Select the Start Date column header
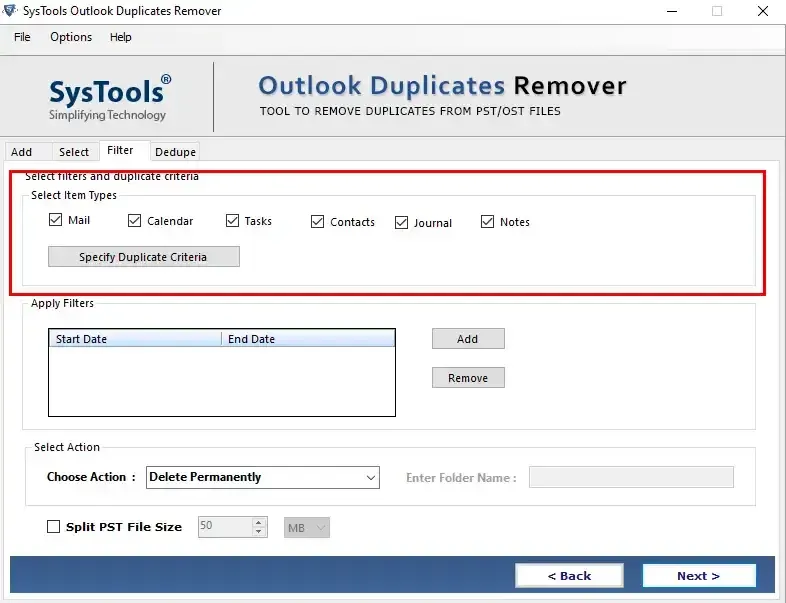This screenshot has height=603, width=786. point(135,339)
